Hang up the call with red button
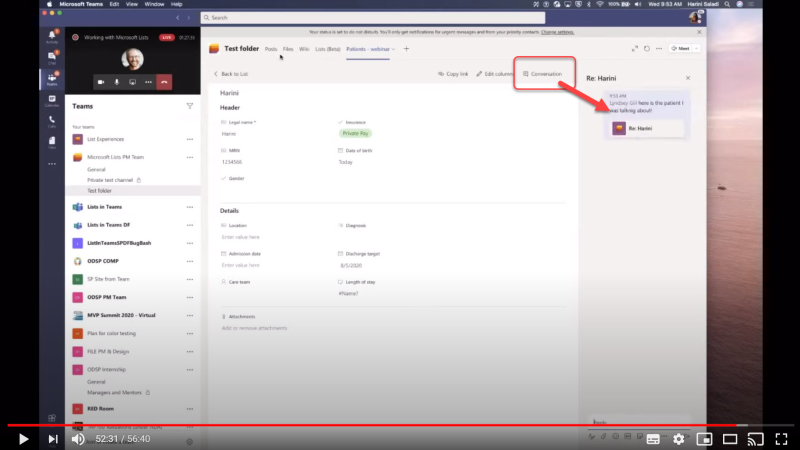 tap(164, 82)
